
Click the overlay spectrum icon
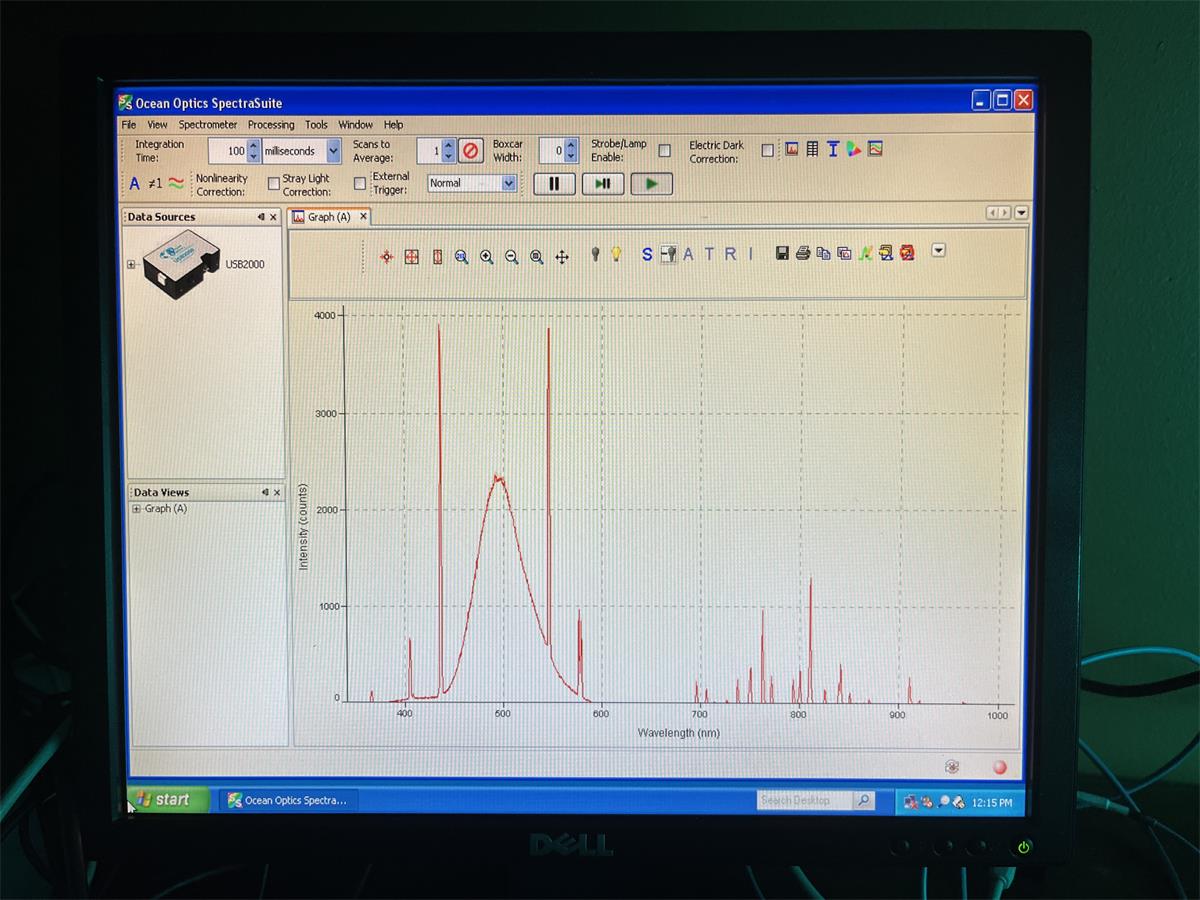coord(865,253)
